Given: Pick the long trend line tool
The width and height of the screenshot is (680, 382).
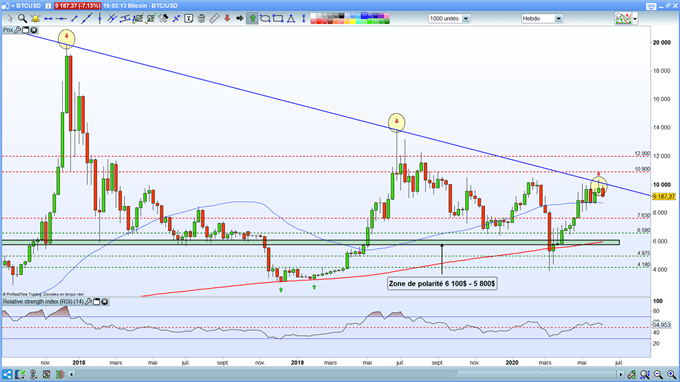Looking at the screenshot, I should point(87,19).
